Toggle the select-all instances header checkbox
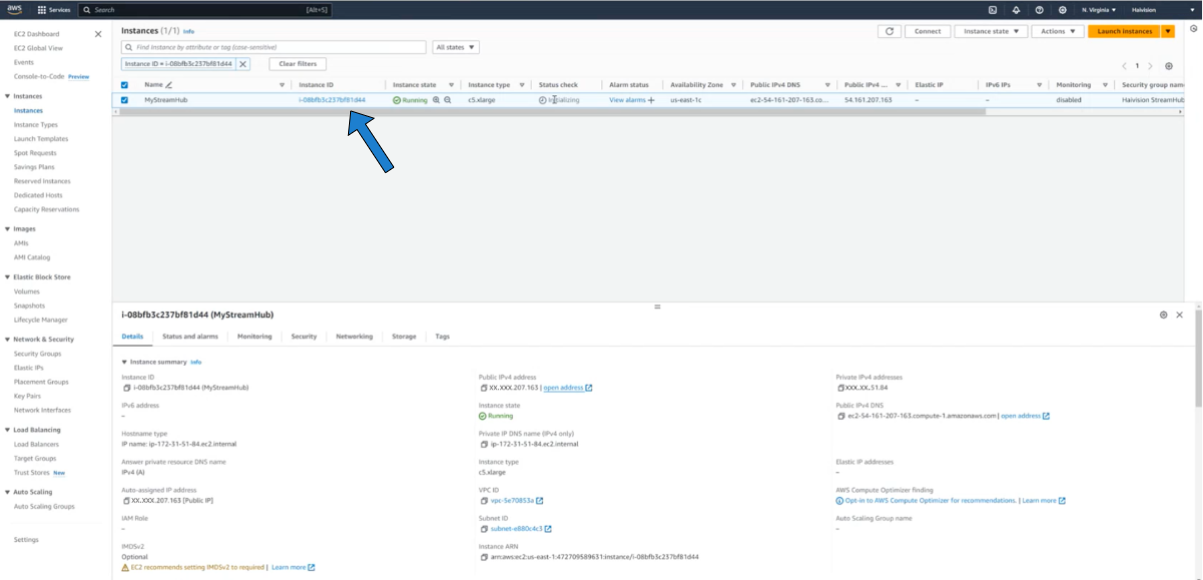The height and width of the screenshot is (580, 1203). pyautogui.click(x=125, y=85)
